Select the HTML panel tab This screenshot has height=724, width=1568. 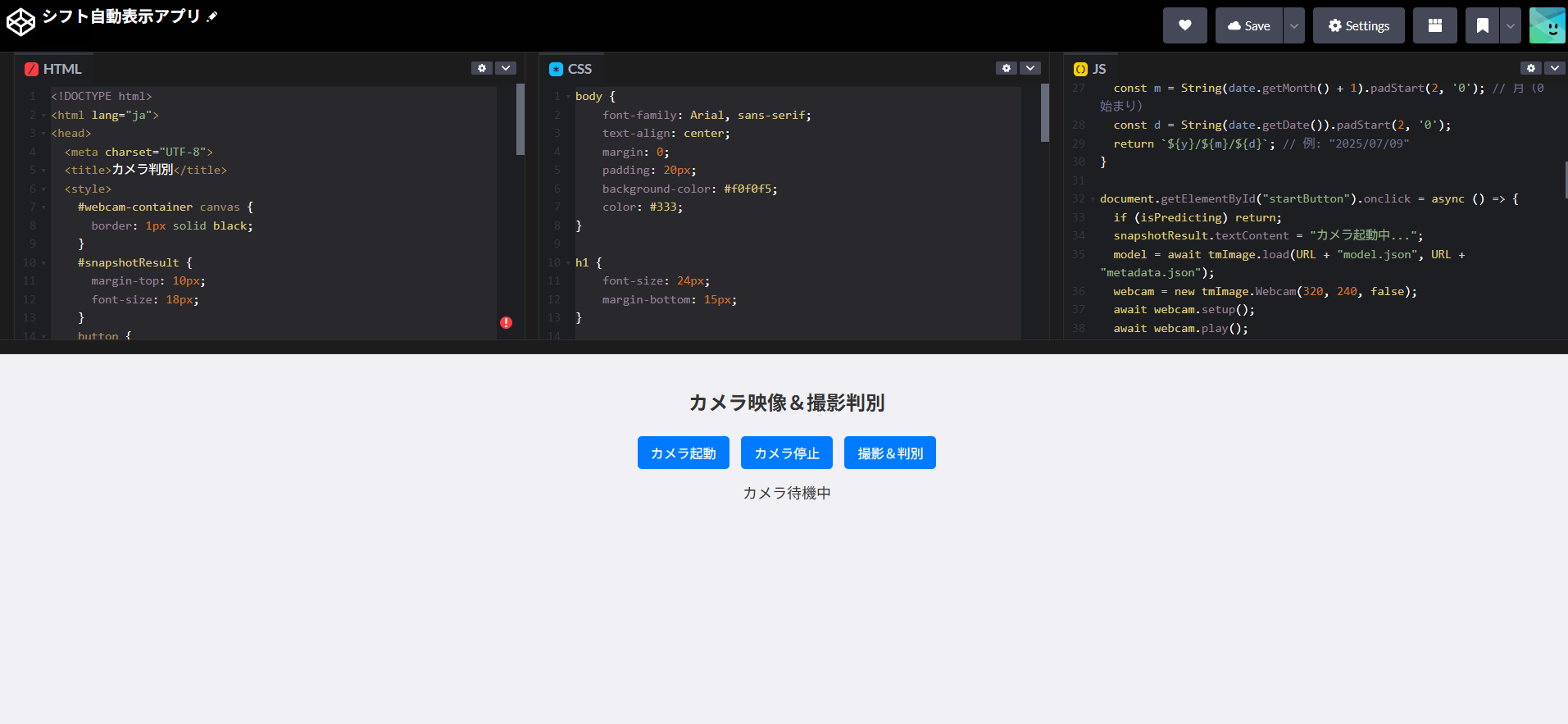53,69
